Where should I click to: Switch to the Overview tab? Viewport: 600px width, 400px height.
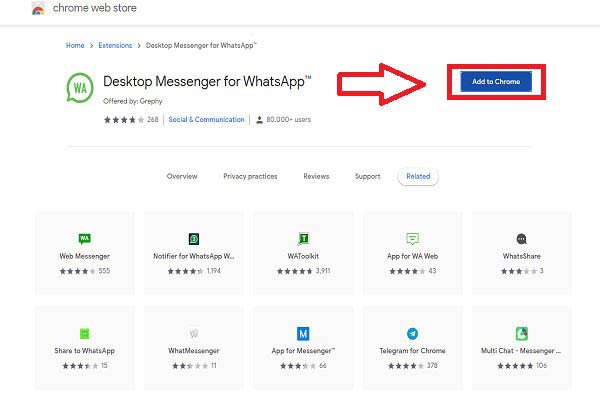click(182, 176)
